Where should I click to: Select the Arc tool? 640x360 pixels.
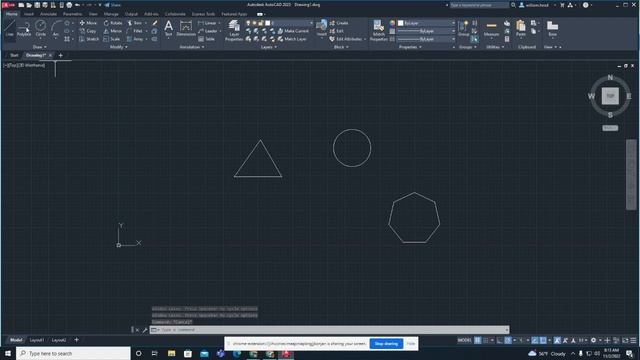(56, 29)
